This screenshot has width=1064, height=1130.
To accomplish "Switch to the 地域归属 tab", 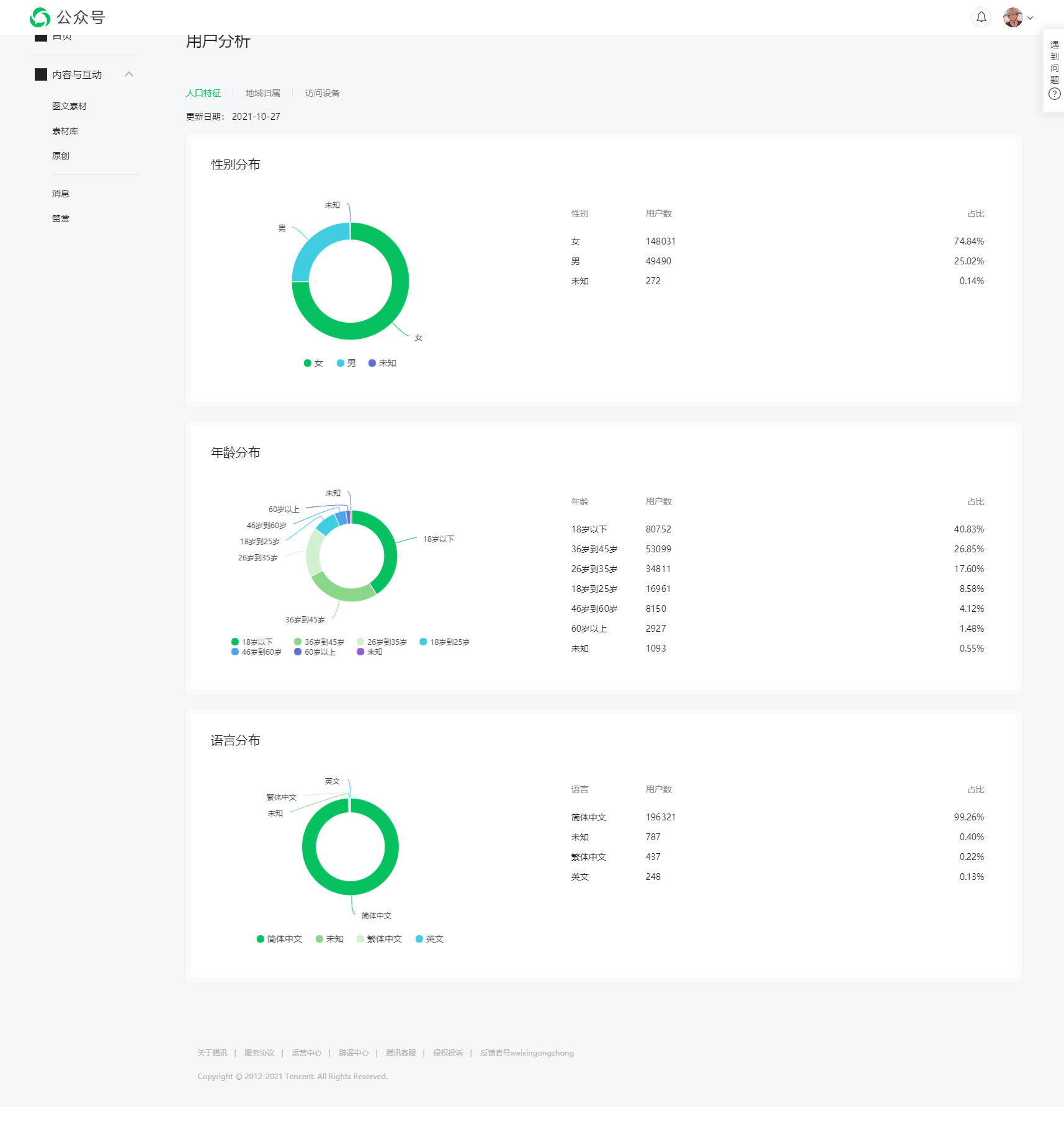I will 262,93.
